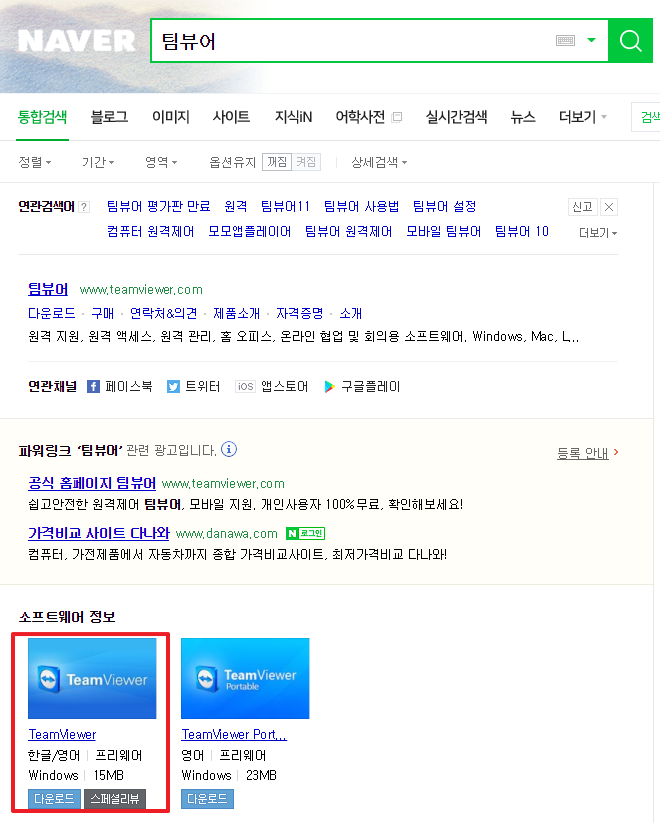This screenshot has height=823, width=660.
Task: Click the 신고 report button
Action: click(582, 207)
